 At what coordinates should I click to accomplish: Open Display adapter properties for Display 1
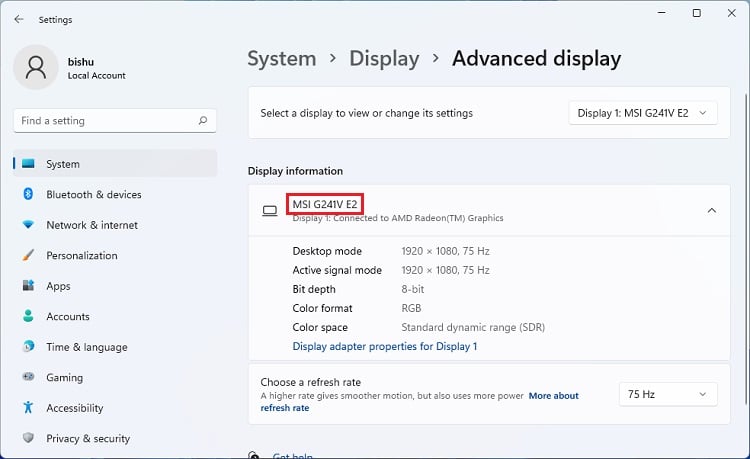[x=385, y=346]
